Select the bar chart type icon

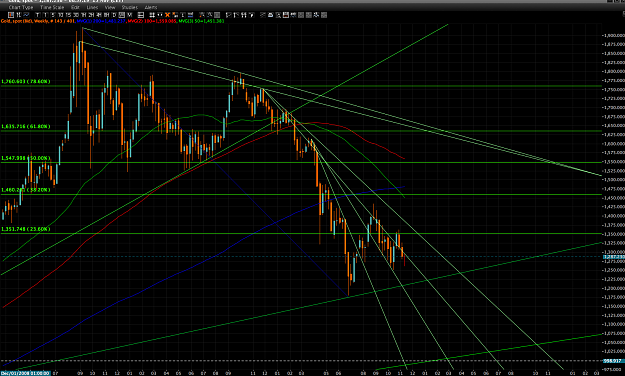(x=18, y=15)
